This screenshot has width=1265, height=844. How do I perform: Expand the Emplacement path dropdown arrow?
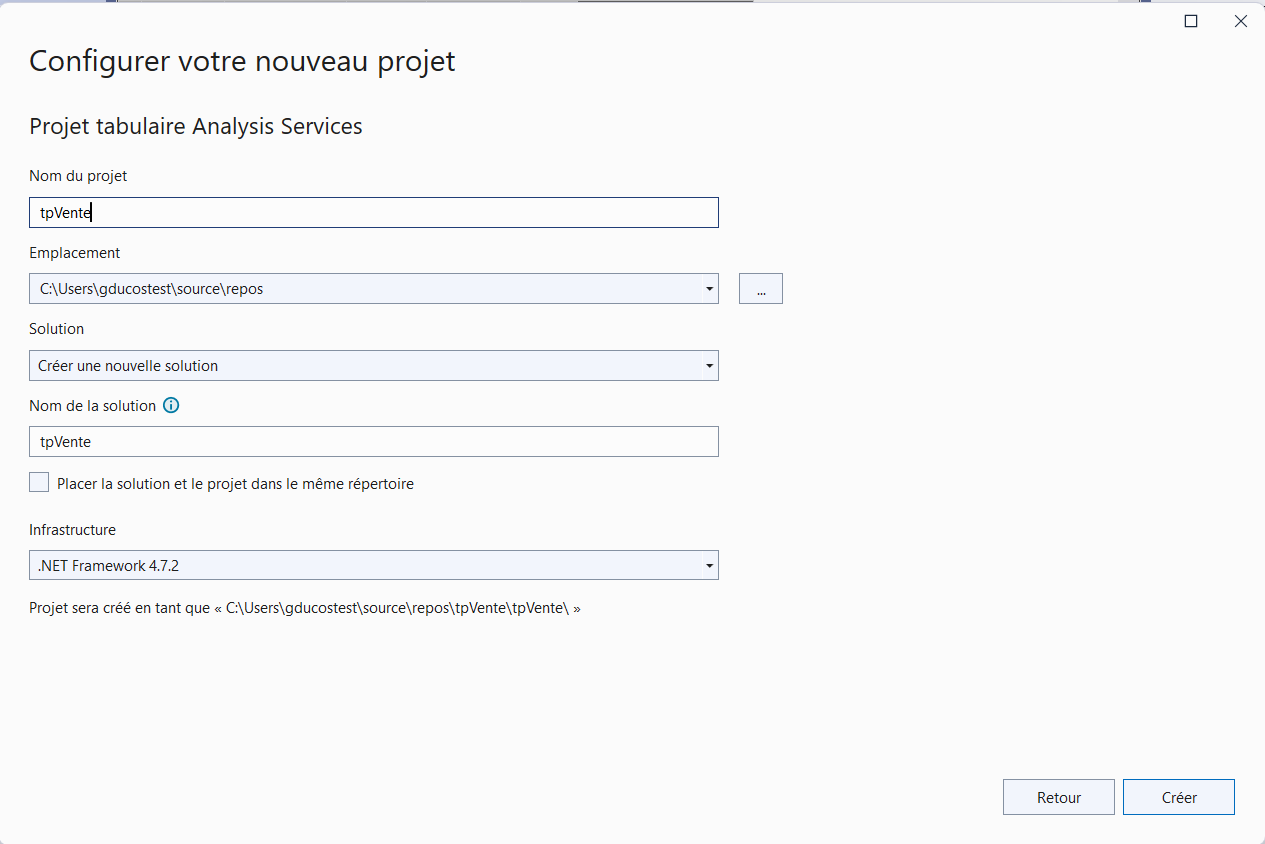pyautogui.click(x=709, y=289)
